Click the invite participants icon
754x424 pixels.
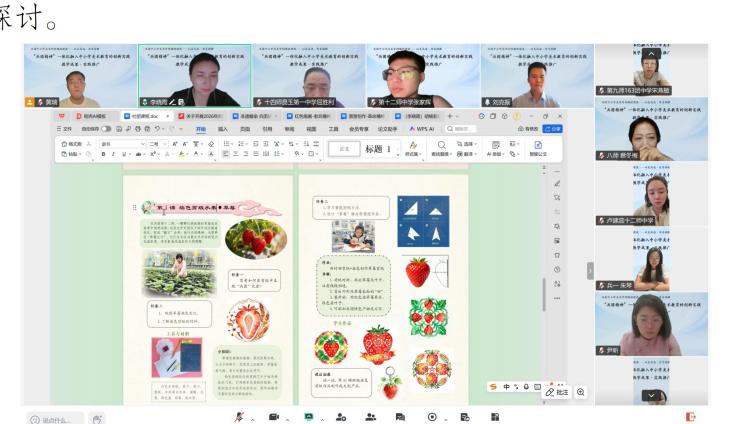pyautogui.click(x=341, y=417)
